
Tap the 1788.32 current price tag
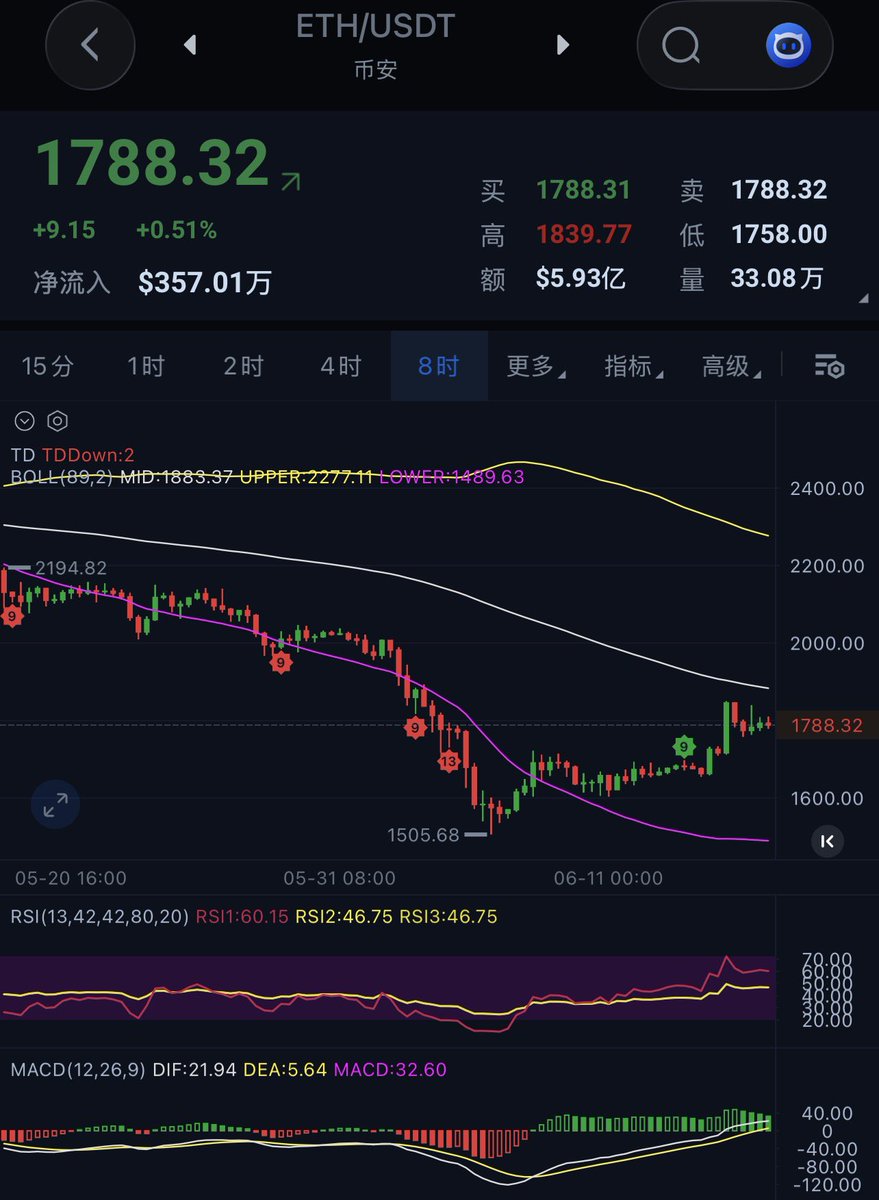[828, 725]
